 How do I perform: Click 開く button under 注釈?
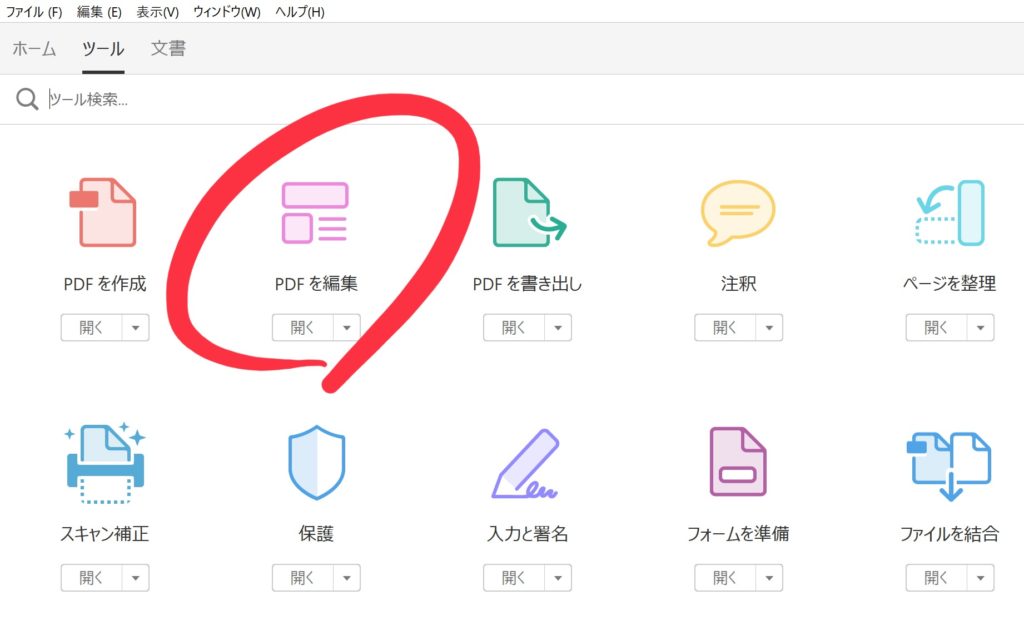(726, 327)
